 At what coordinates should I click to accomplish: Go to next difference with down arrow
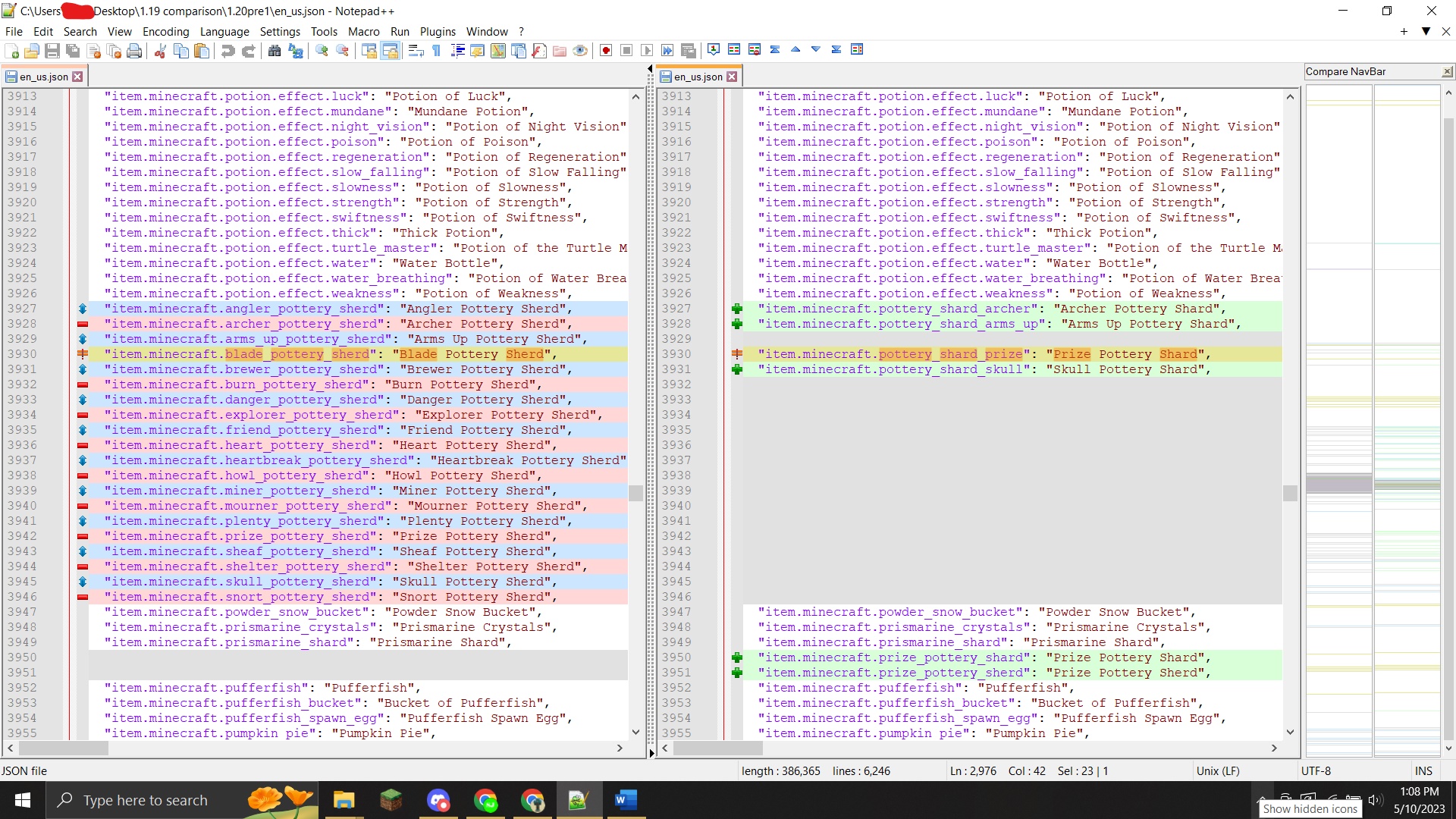pyautogui.click(x=816, y=50)
